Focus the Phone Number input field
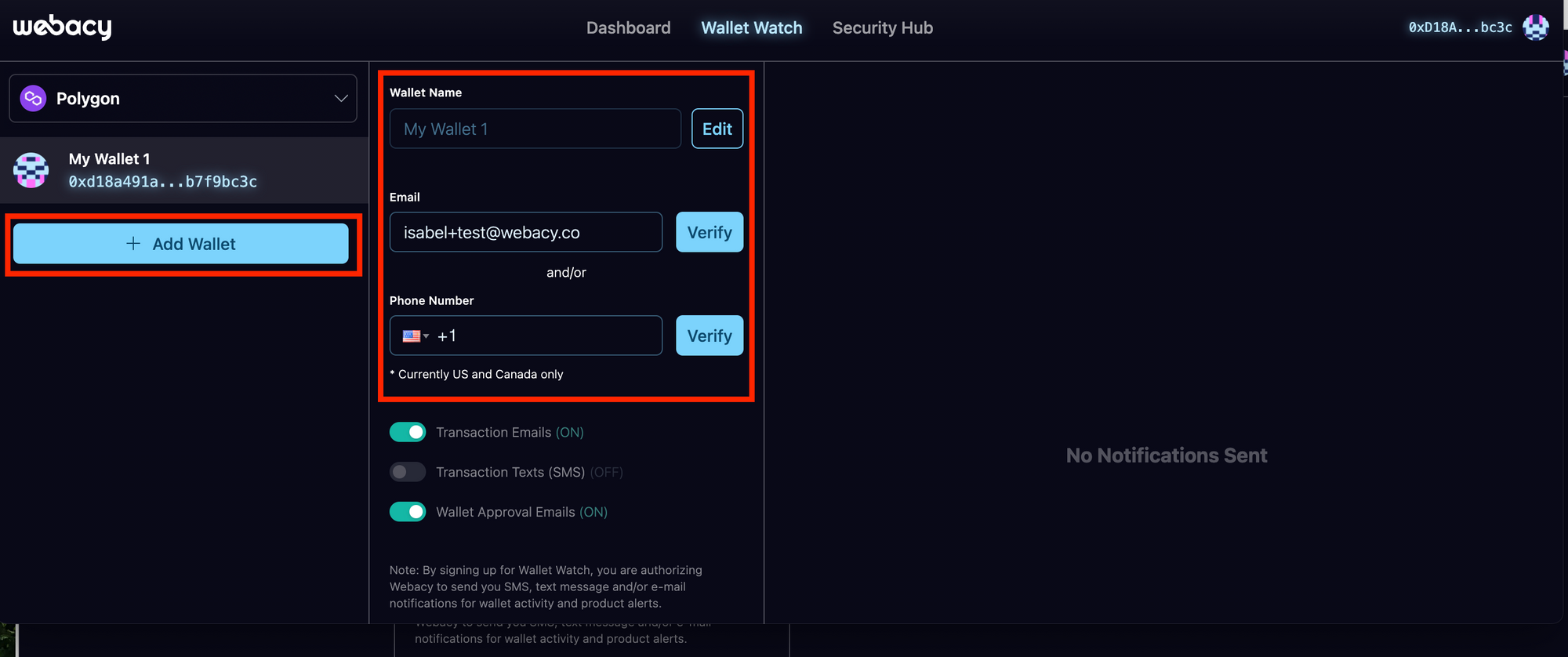This screenshot has width=1568, height=657. (526, 336)
